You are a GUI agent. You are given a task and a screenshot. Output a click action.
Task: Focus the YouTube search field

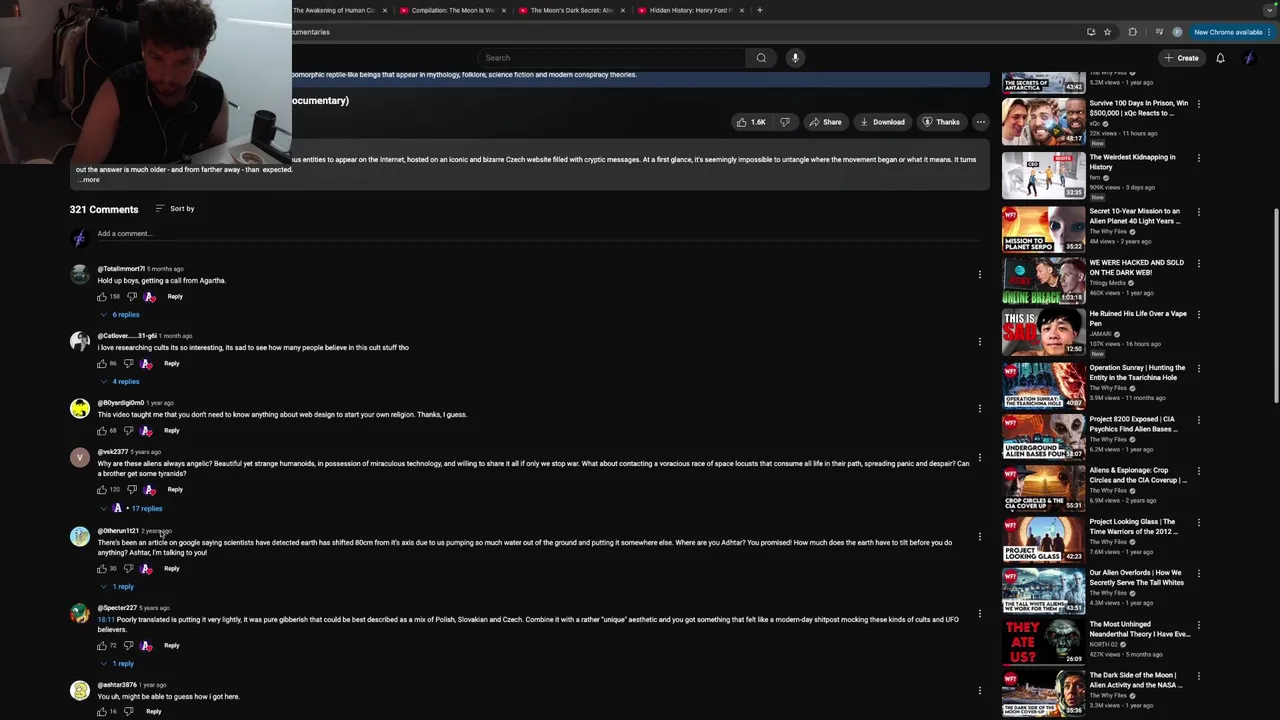(x=612, y=58)
